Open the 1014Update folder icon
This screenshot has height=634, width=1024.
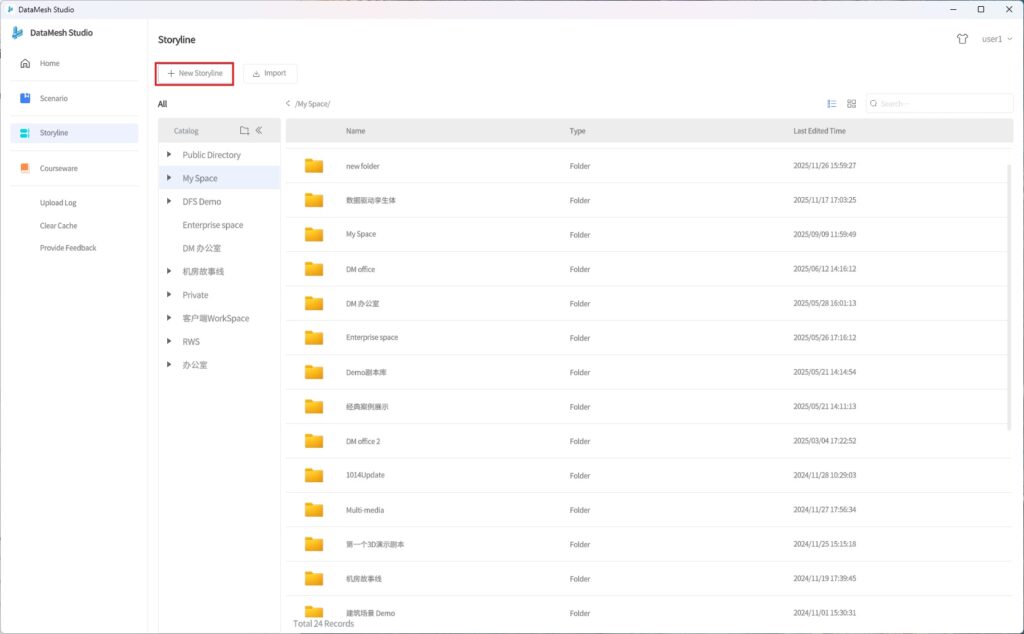(314, 476)
